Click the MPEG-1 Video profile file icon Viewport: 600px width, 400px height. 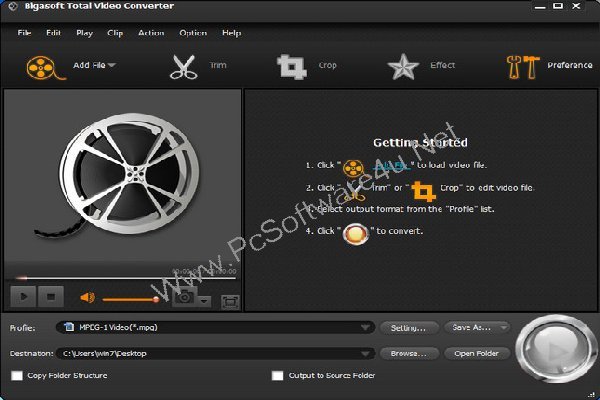(69, 327)
